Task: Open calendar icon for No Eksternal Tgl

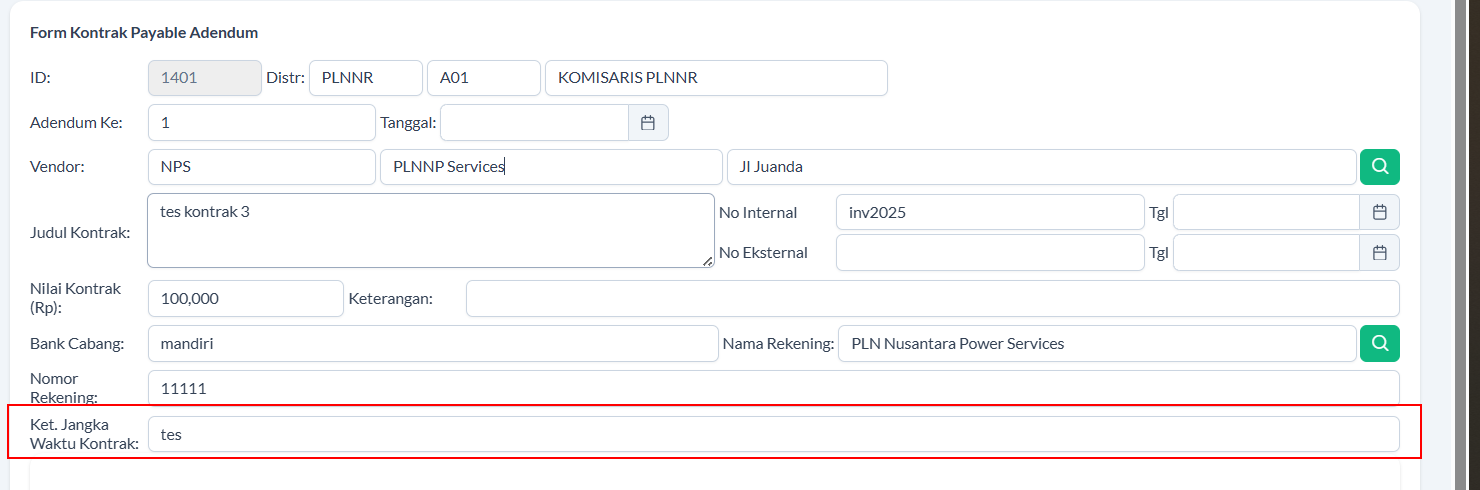Action: click(x=1379, y=253)
